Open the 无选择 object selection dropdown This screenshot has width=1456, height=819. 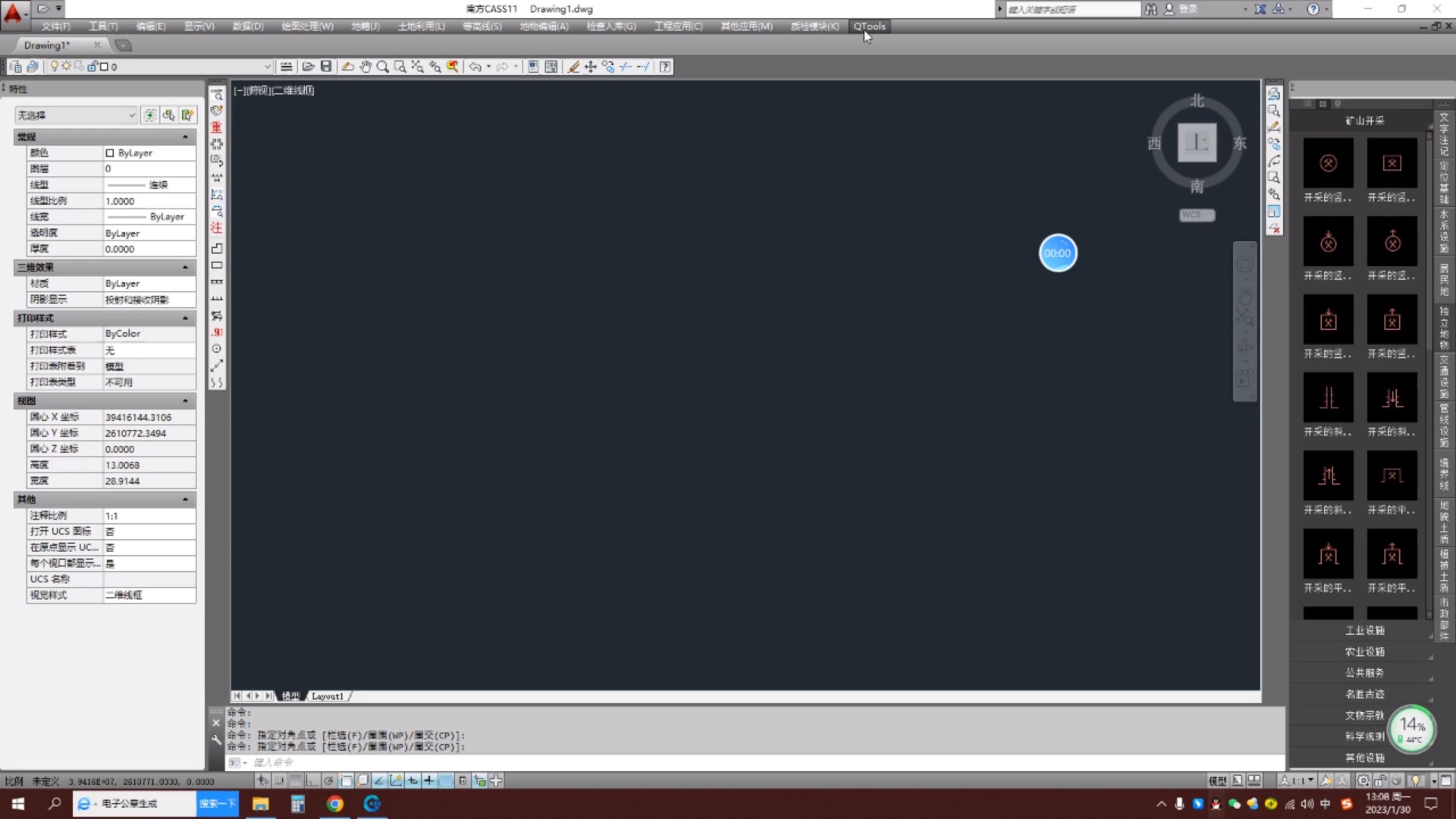[131, 115]
